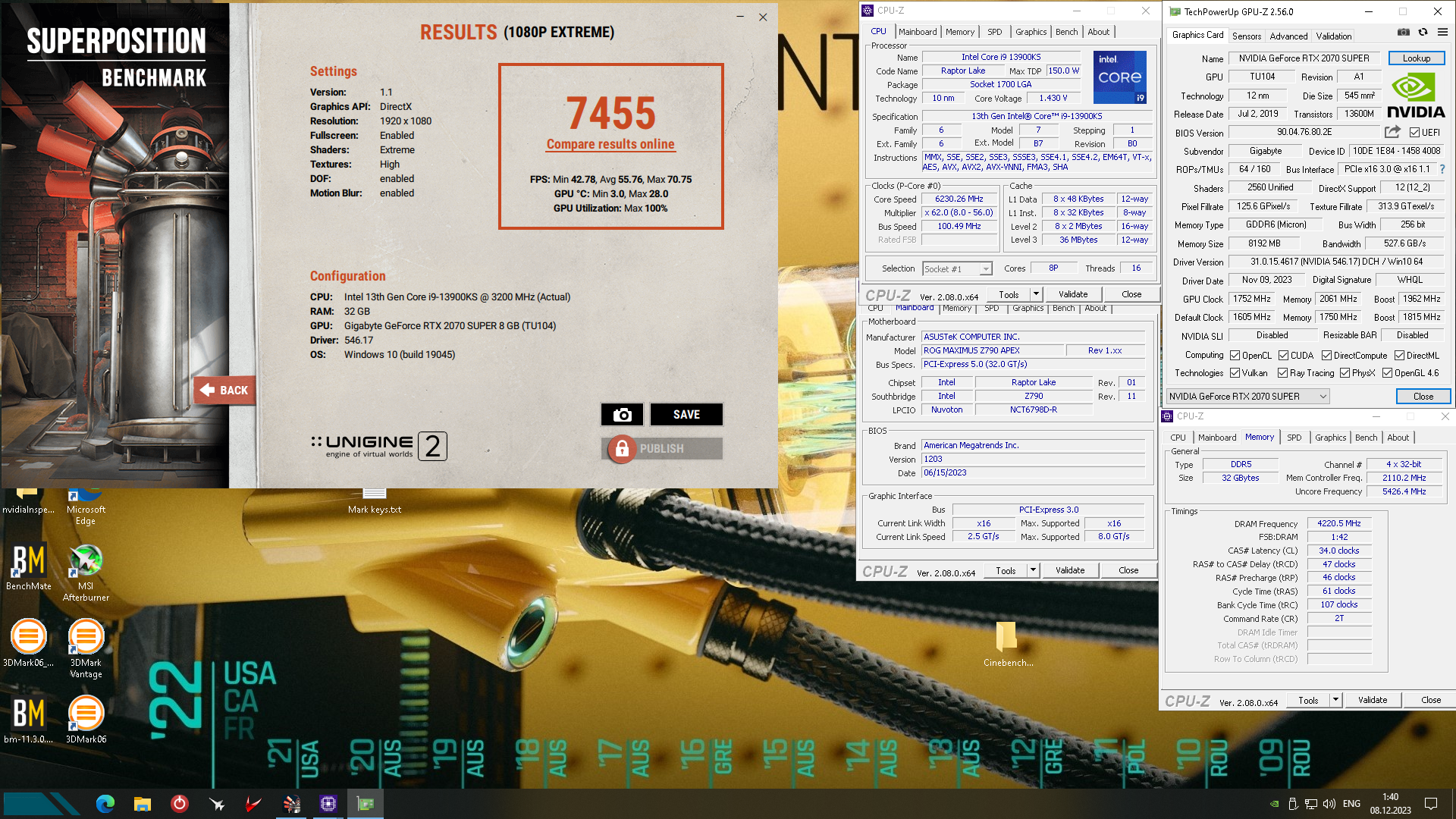Image resolution: width=1456 pixels, height=819 pixels.
Task: Open the Cinebench folder on desktop
Action: coord(1008,644)
